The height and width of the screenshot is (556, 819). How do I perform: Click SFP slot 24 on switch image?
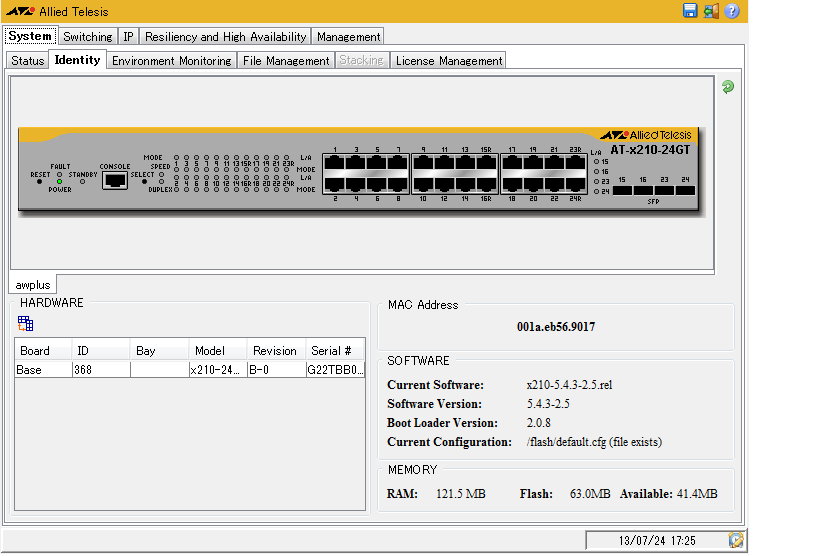tap(685, 190)
